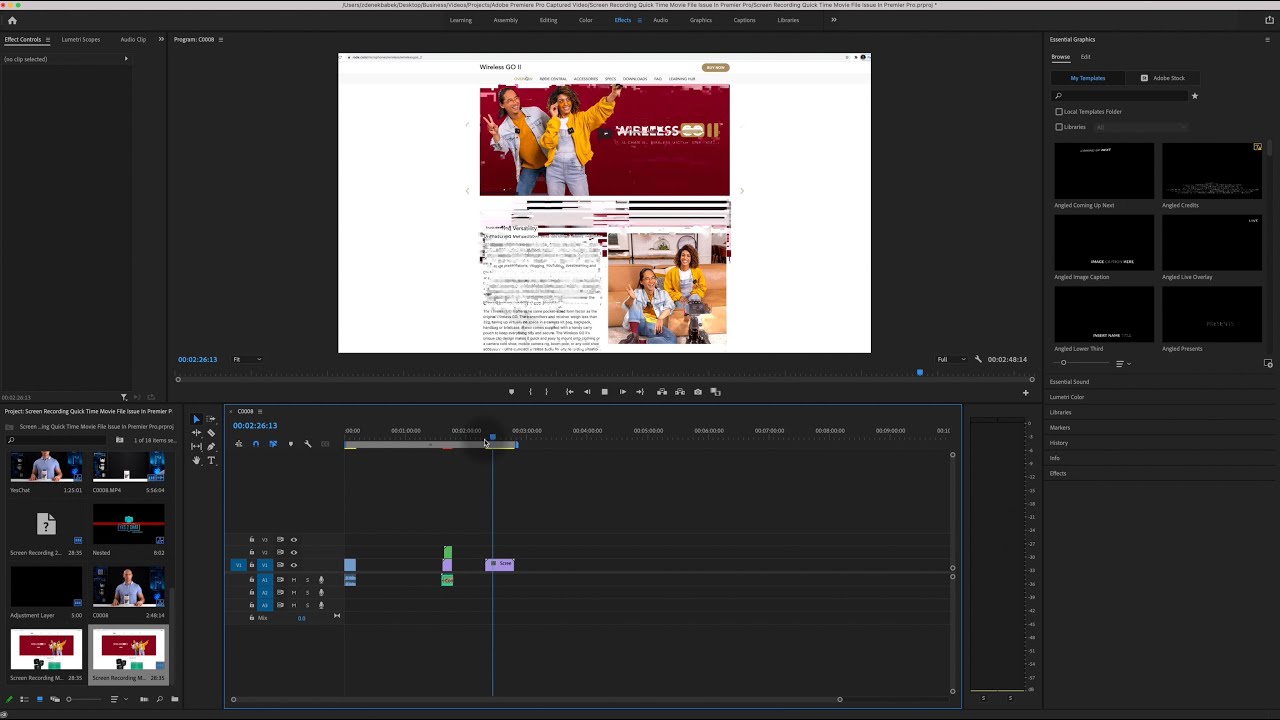This screenshot has height=720, width=1280.
Task: Open the Lumetri Color panel
Action: [x=1067, y=397]
